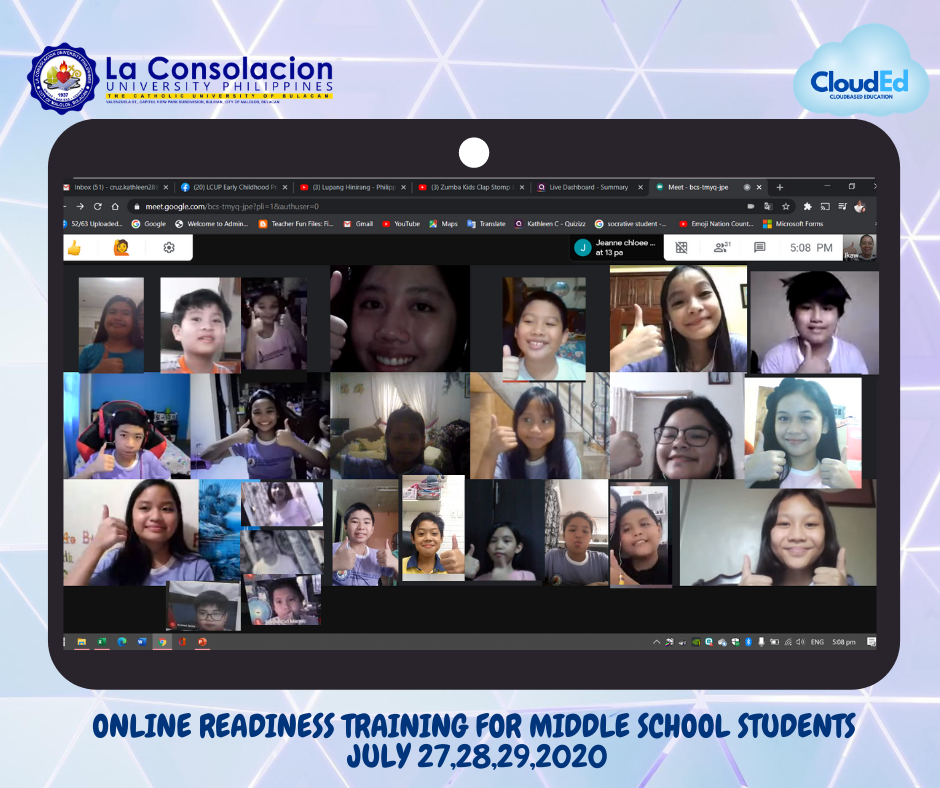Click the ENG language indicator
Viewport: 940px width, 788px height.
click(x=817, y=642)
